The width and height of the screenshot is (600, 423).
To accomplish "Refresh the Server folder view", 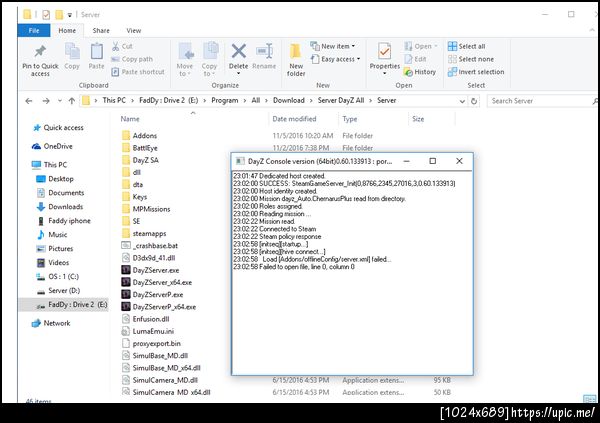I will coord(474,101).
